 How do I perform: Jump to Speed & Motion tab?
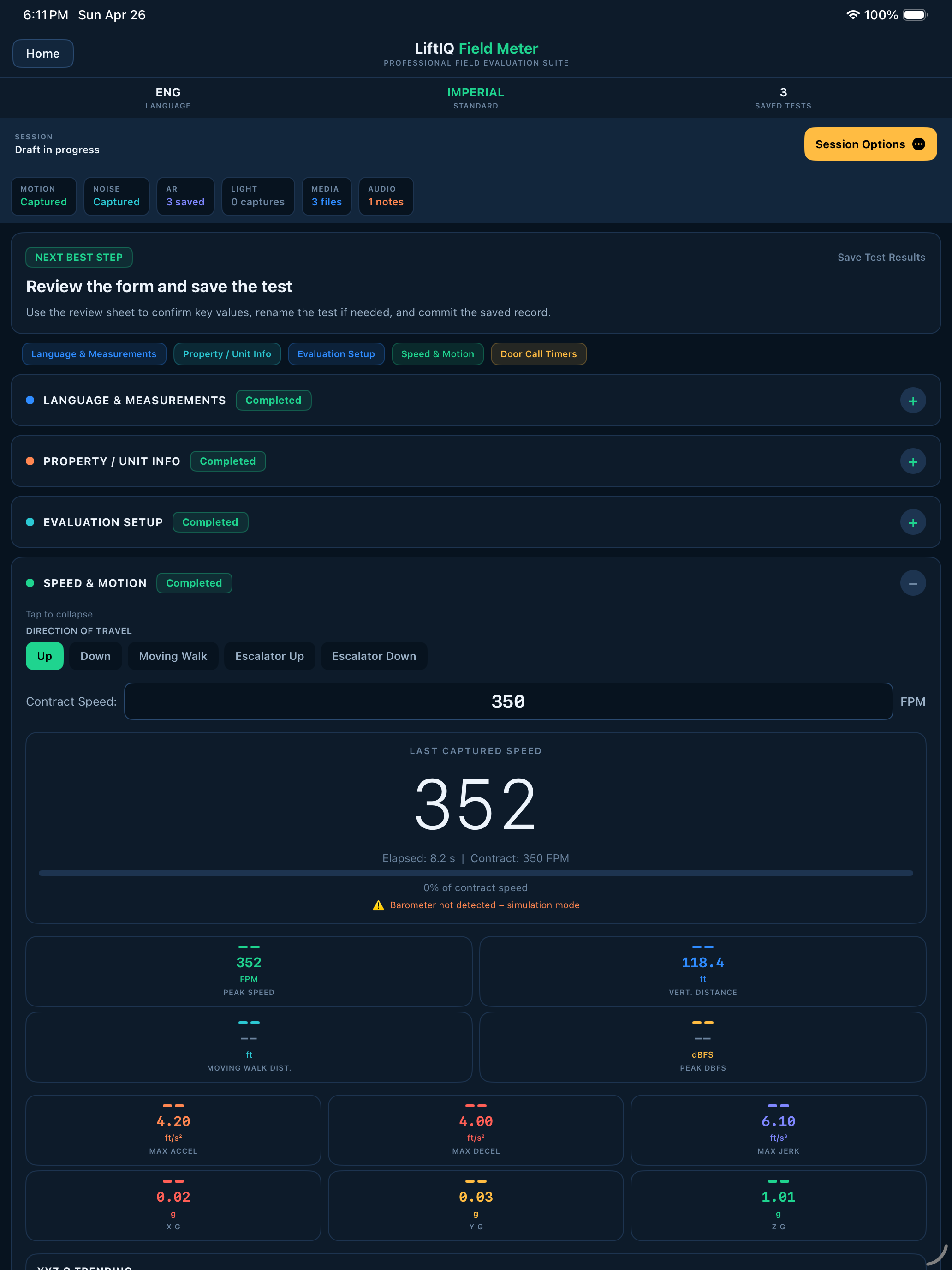click(438, 353)
